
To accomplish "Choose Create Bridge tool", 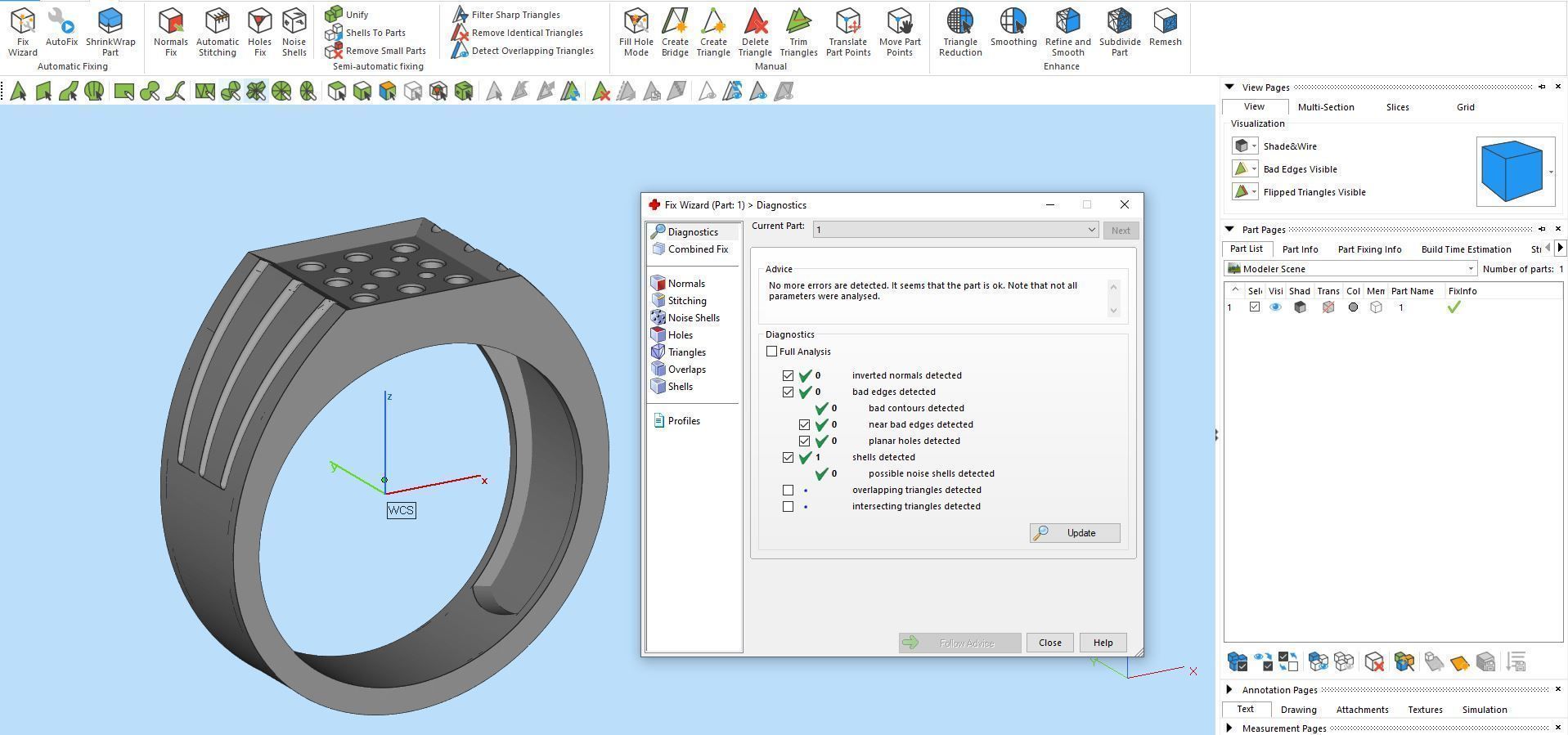I will [x=675, y=33].
